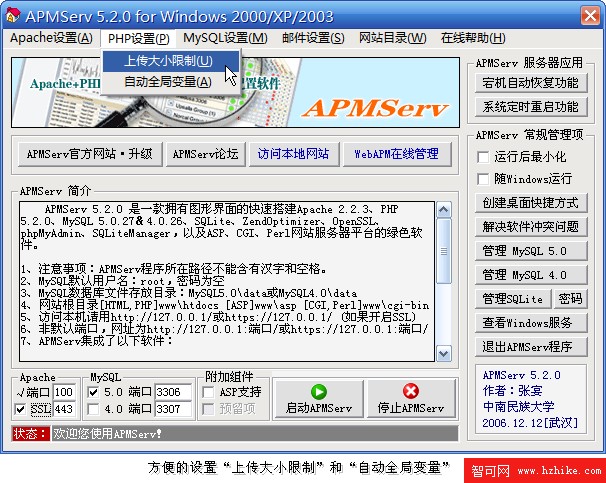Screen dimensions: 606x483
Task: Click the MySQL 4.0 port field 3307
Action: click(x=173, y=409)
